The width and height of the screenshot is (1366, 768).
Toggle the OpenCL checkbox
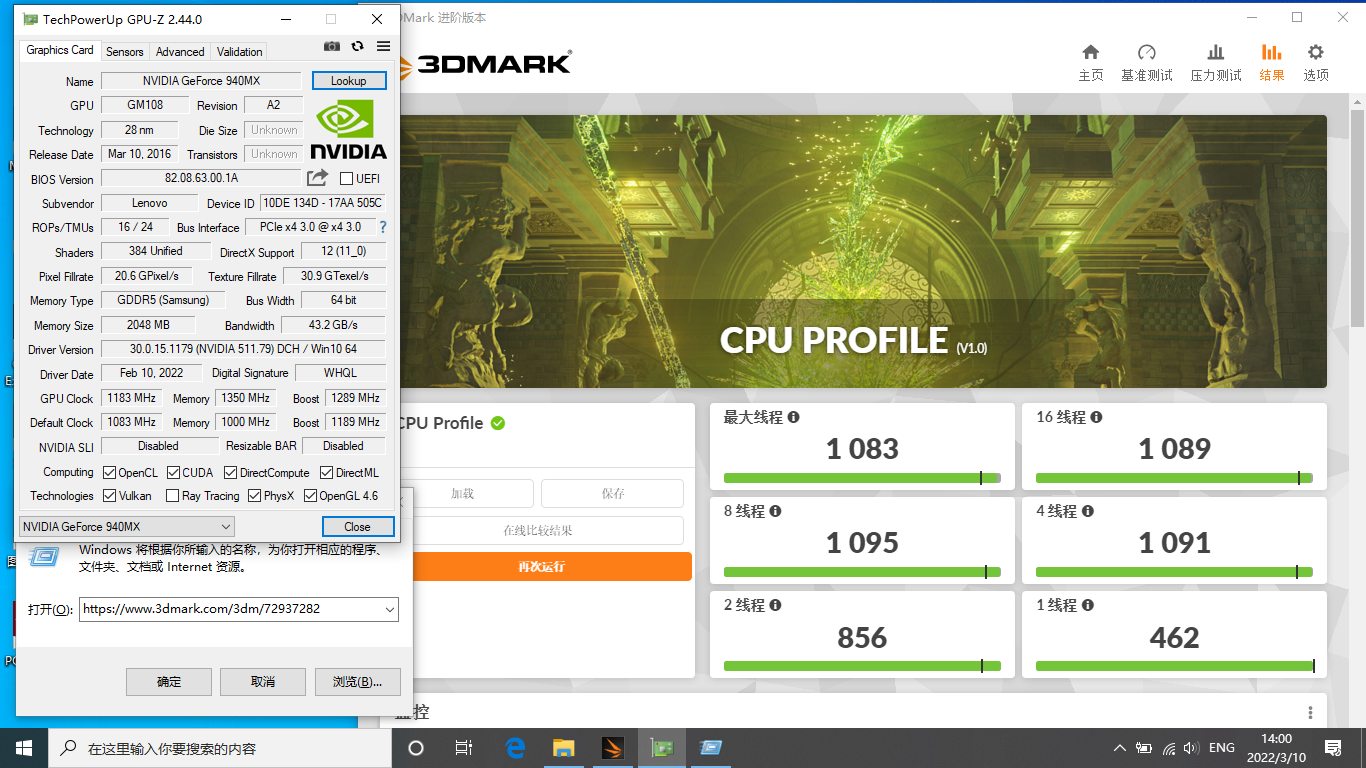(x=111, y=472)
